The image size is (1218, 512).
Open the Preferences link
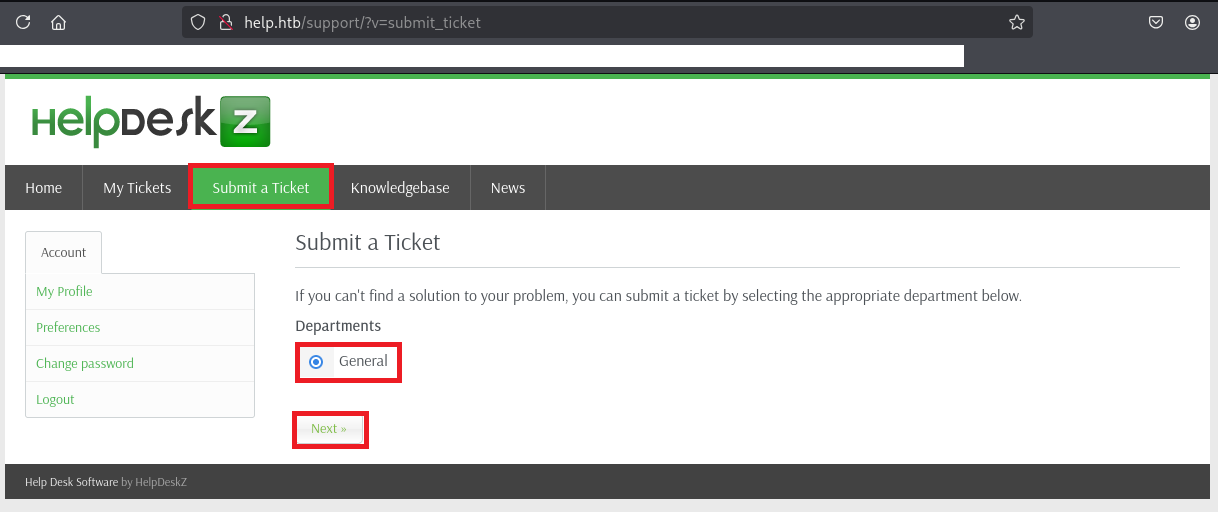coord(68,327)
